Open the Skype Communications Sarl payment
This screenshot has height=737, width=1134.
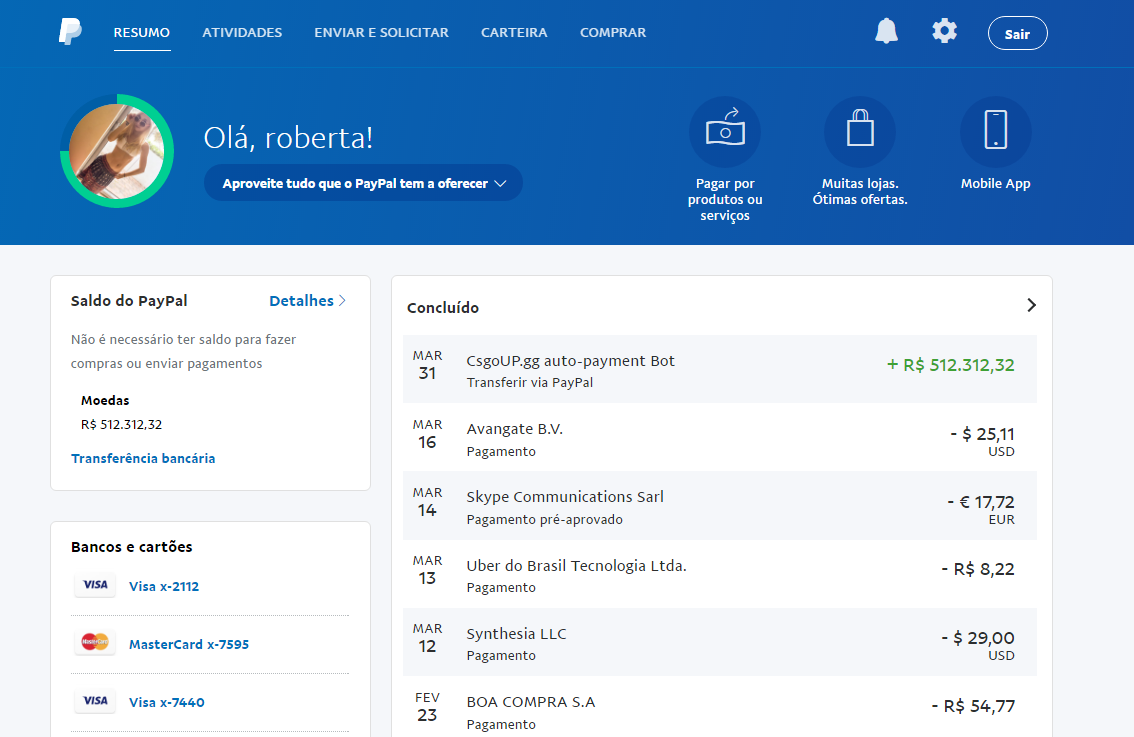pyautogui.click(x=720, y=506)
